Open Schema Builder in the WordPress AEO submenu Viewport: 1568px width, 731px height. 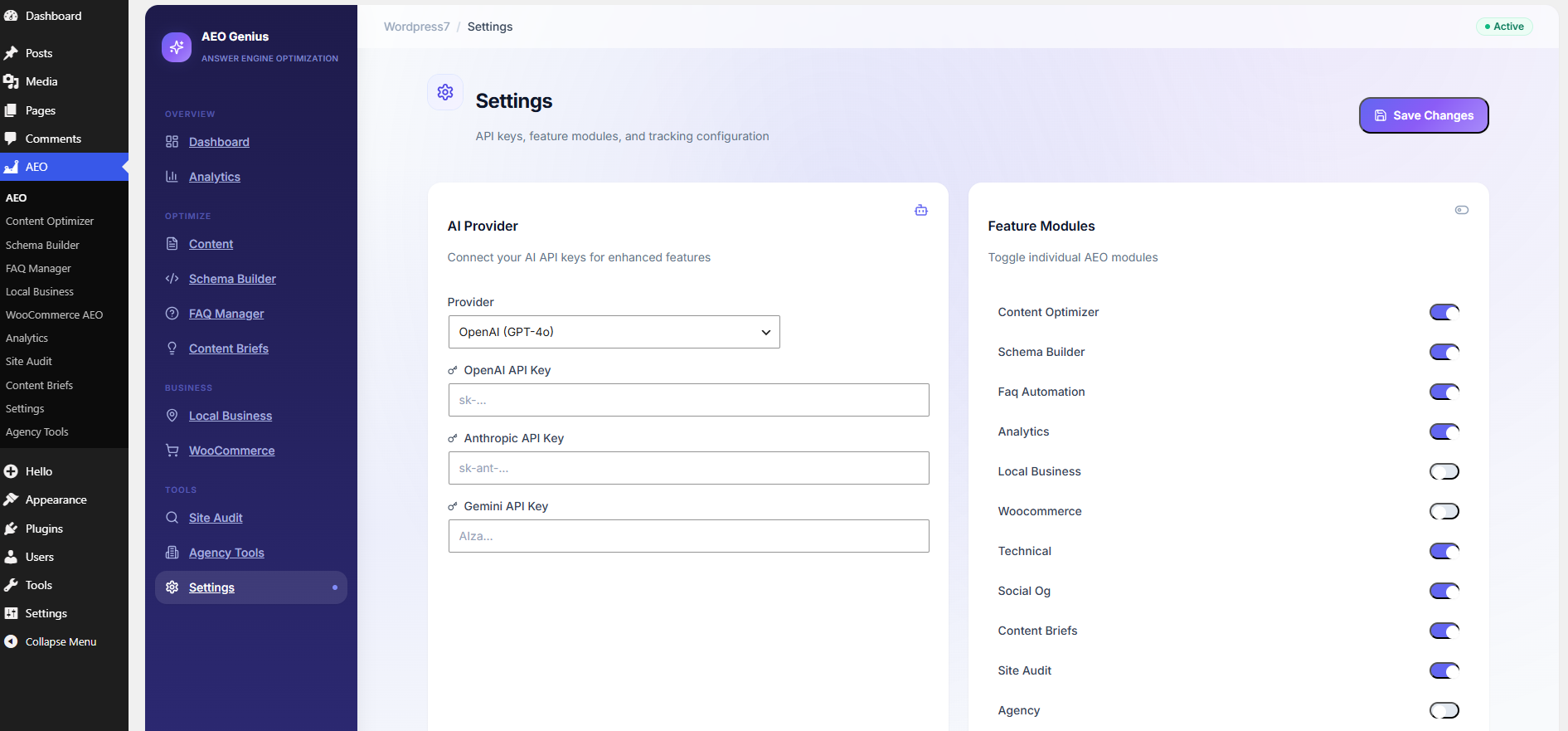point(42,246)
